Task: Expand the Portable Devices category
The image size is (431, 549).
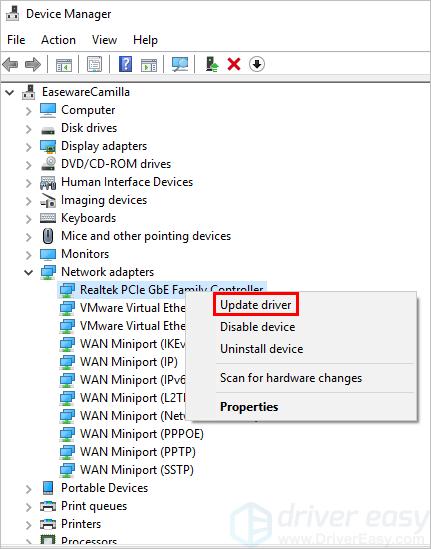Action: point(29,489)
